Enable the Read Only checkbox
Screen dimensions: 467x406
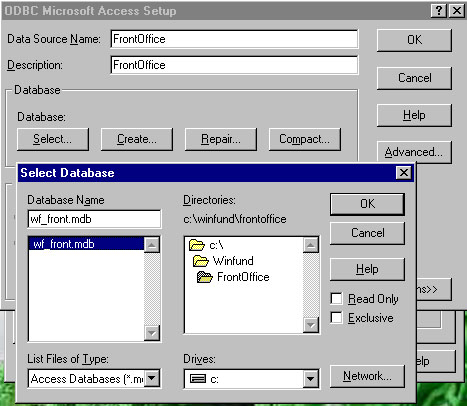point(336,298)
